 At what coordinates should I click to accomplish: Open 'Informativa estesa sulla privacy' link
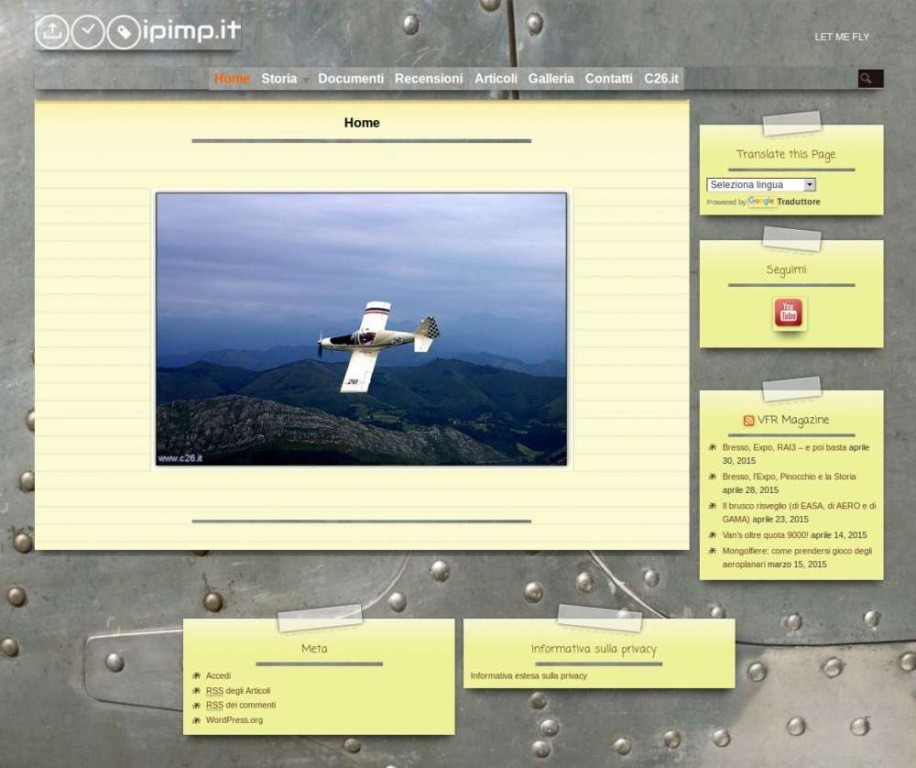529,676
